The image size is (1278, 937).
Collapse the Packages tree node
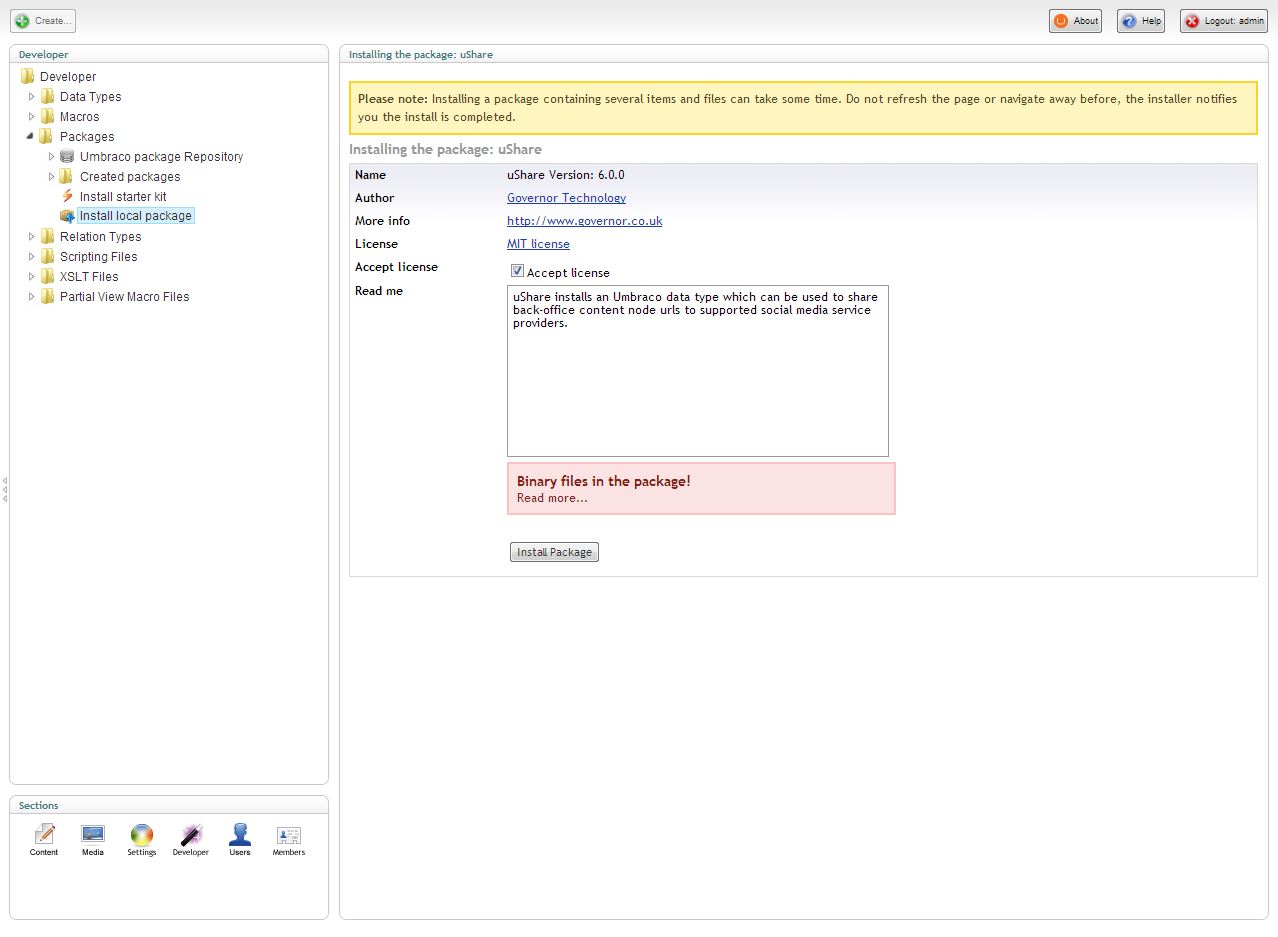pos(32,136)
